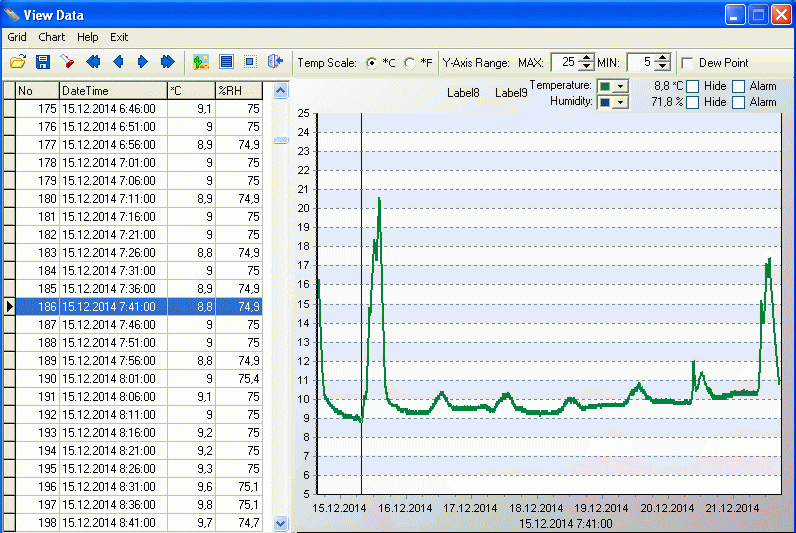Viewport: 796px width, 533px height.
Task: Jump to last record with double-right arrow
Action: [167, 62]
